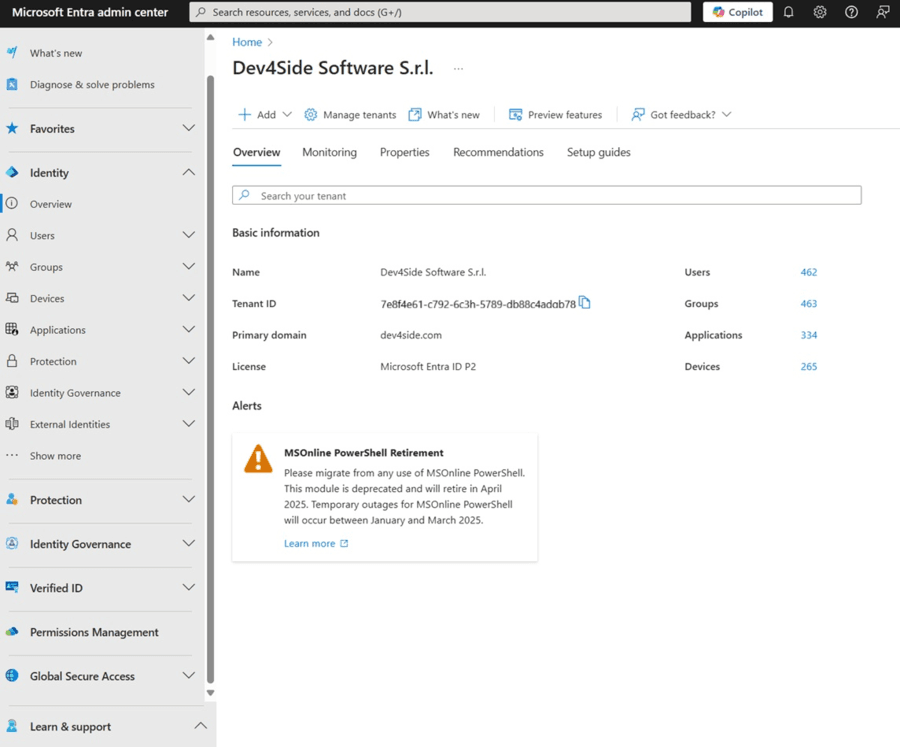Click the Search your tenant field
900x747 pixels.
point(546,195)
